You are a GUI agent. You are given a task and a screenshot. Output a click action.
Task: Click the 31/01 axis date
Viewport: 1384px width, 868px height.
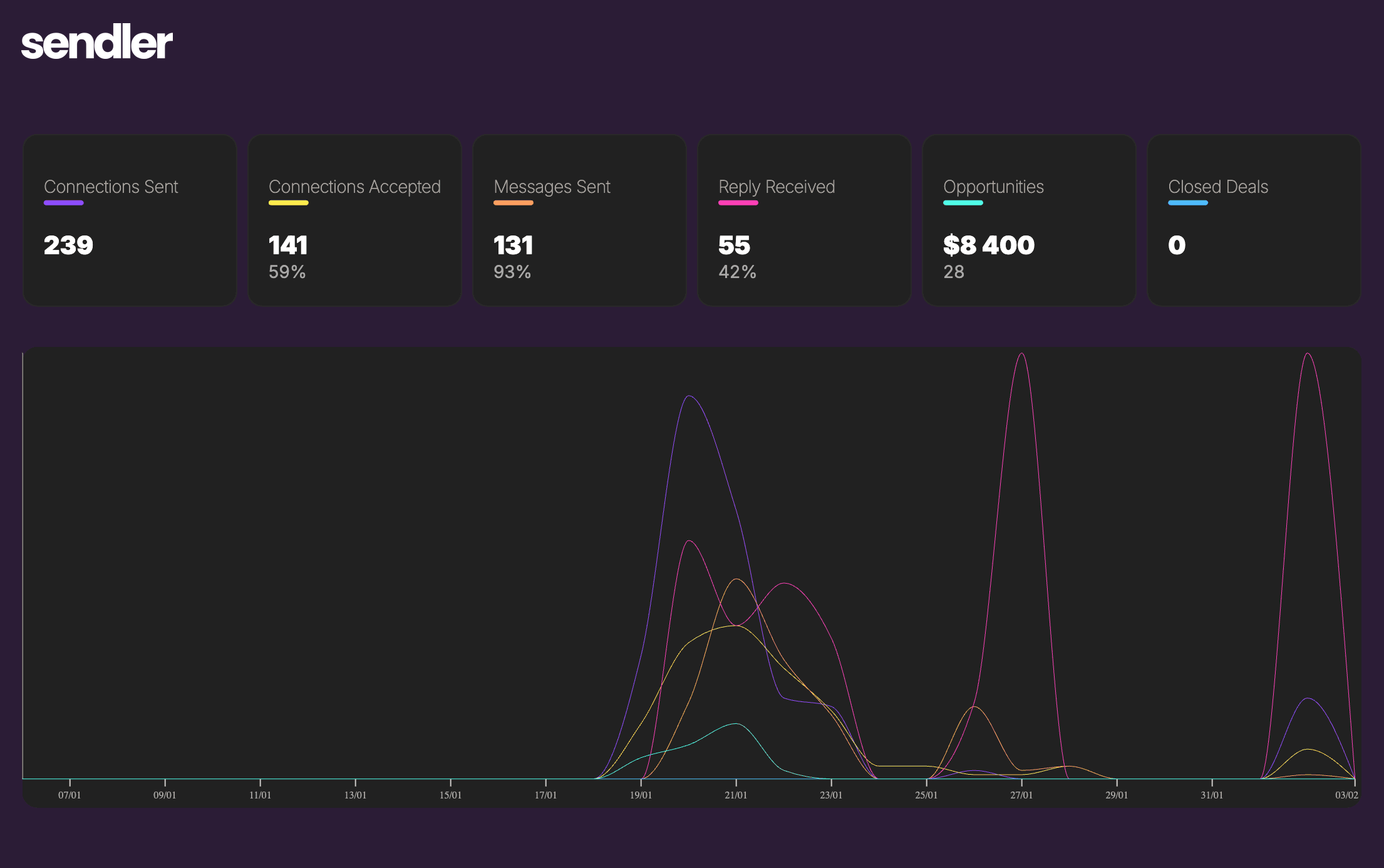pos(1212,795)
